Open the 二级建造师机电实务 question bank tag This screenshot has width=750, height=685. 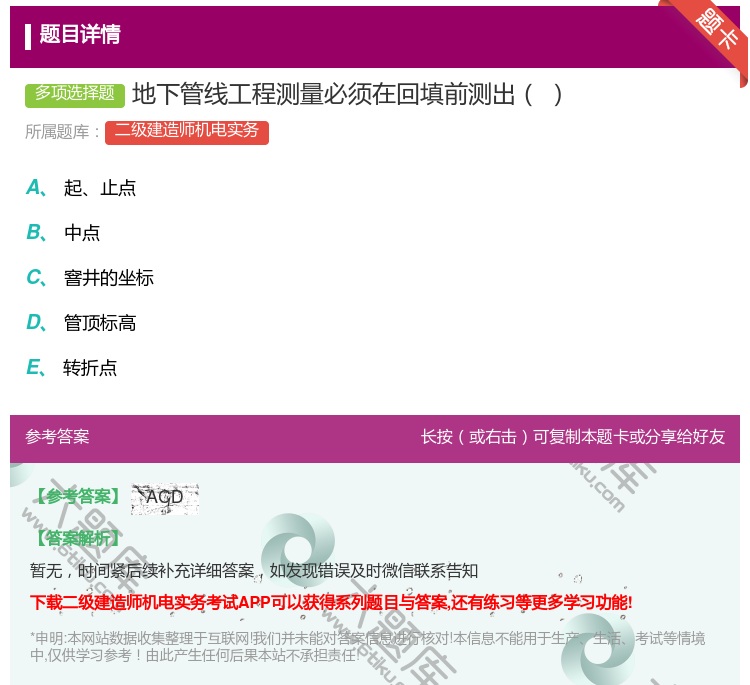187,132
